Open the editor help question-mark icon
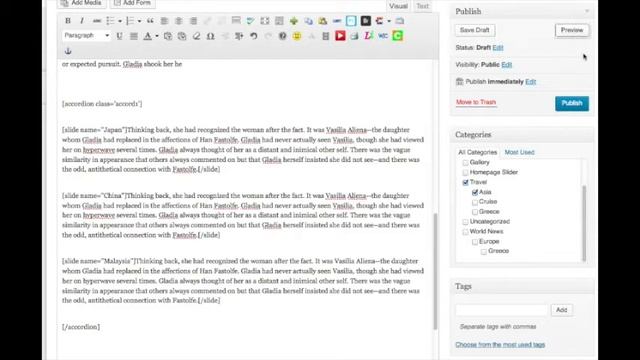 pyautogui.click(x=282, y=36)
